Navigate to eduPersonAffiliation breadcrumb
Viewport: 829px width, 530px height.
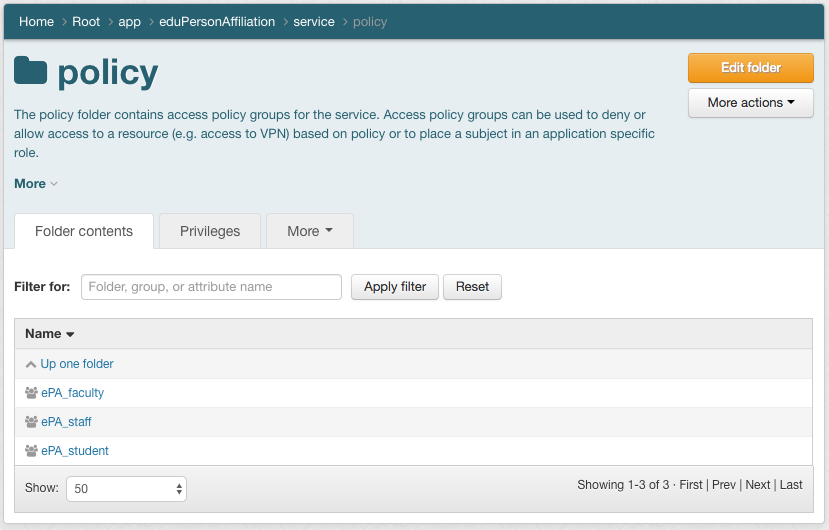(217, 22)
